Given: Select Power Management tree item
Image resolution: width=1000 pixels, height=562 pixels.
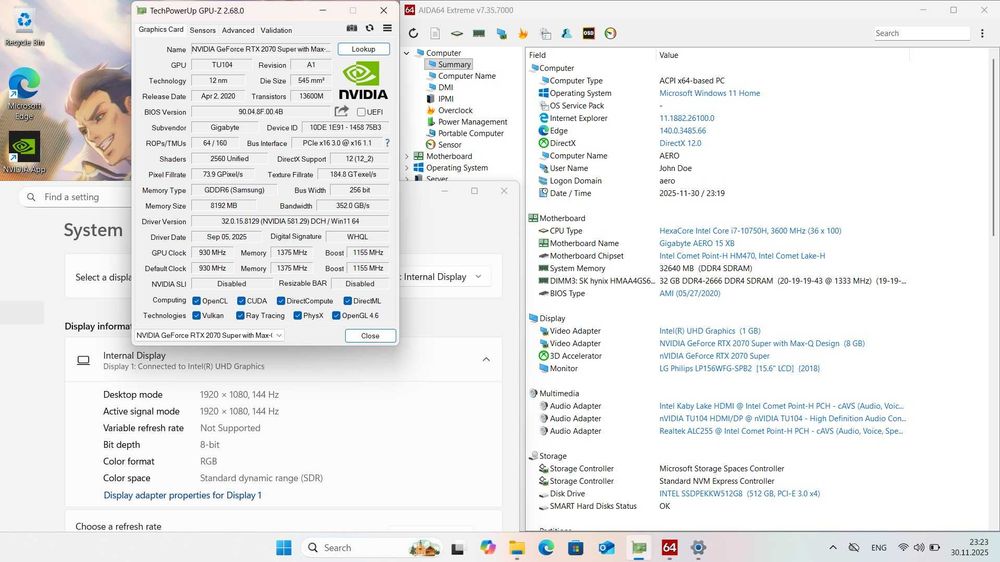Looking at the screenshot, I should point(472,122).
